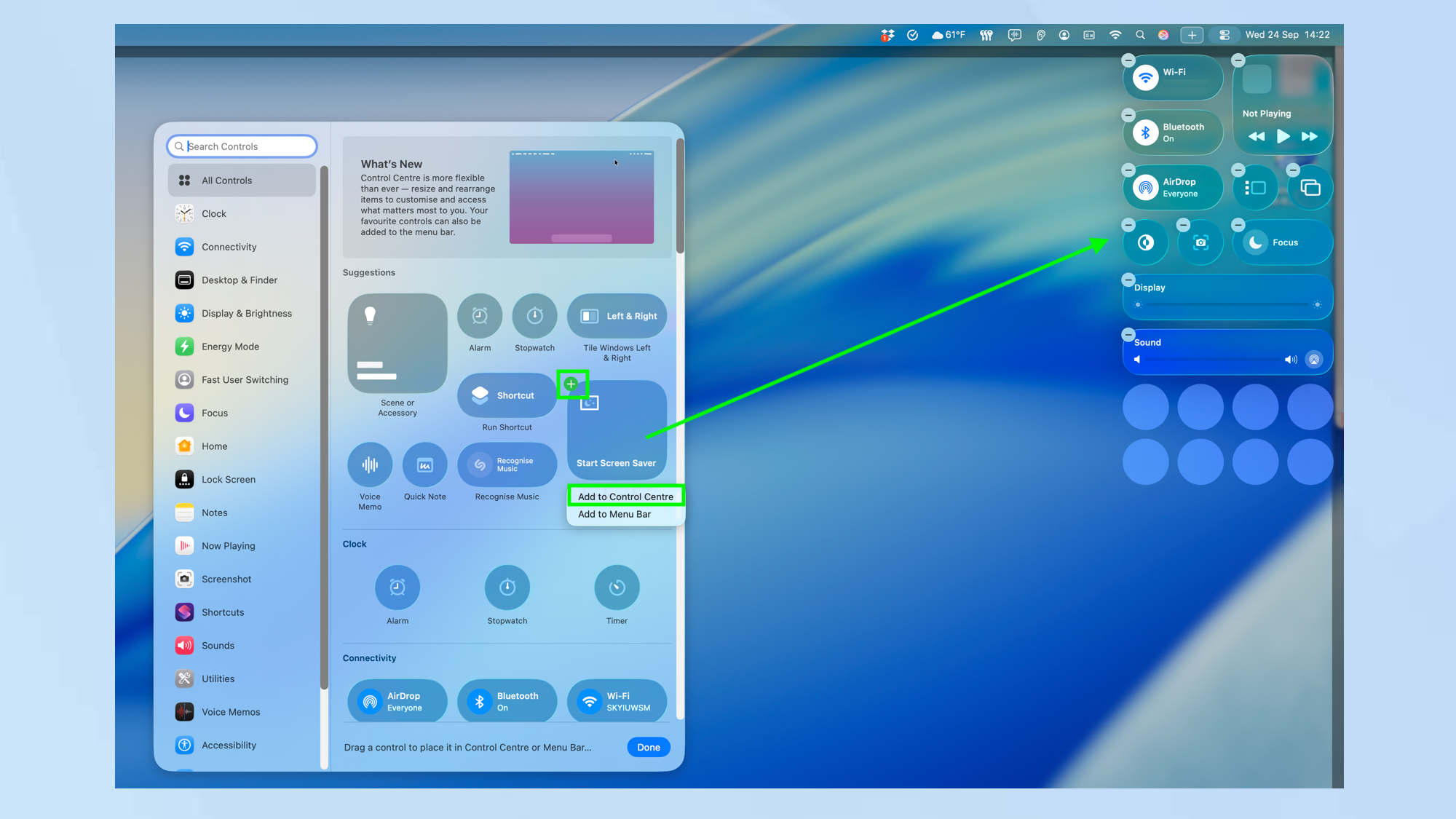The height and width of the screenshot is (819, 1456).
Task: Remove the Focus control via its minus toggle
Action: [x=1238, y=225]
